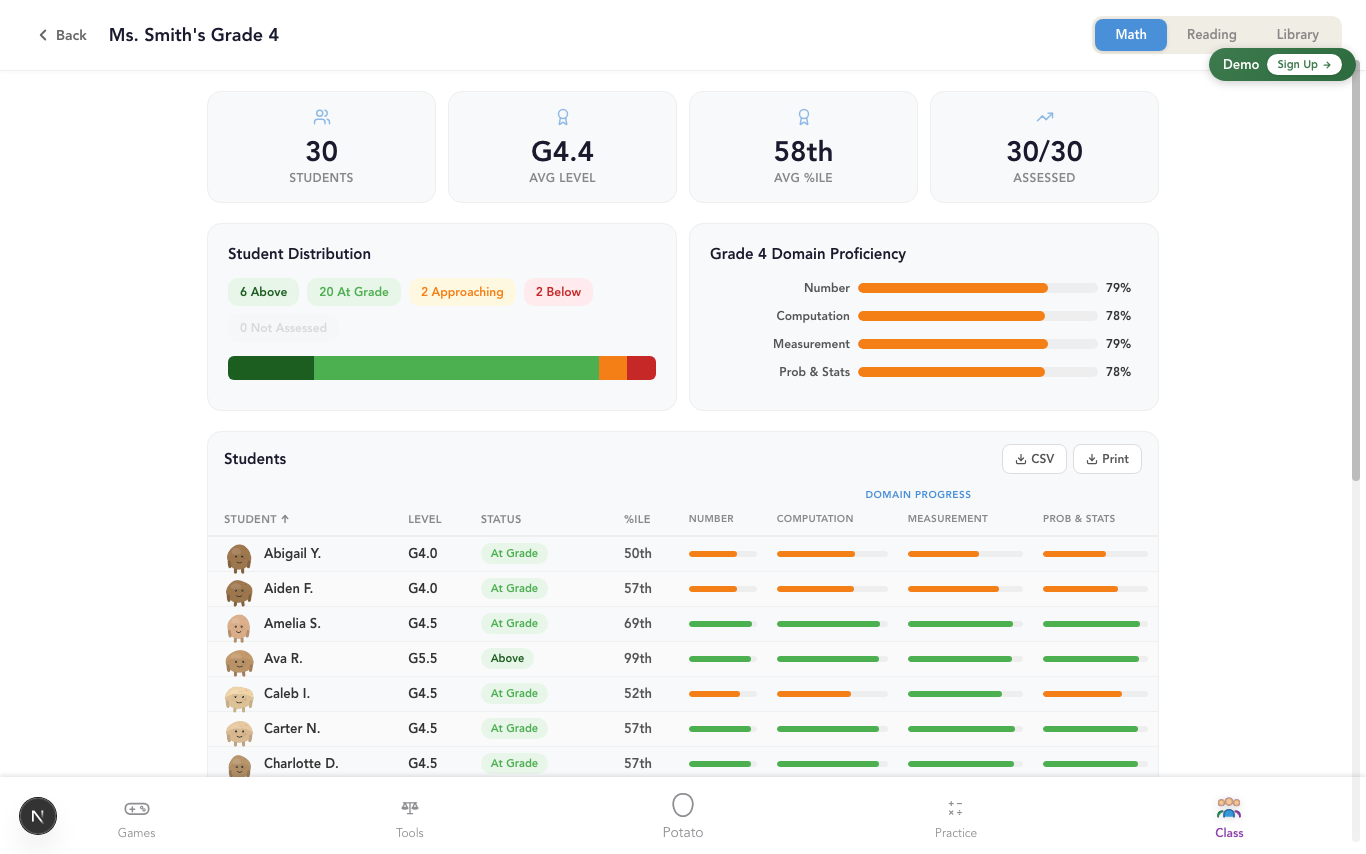The width and height of the screenshot is (1366, 854).
Task: Toggle the 2 Below filter chip
Action: [558, 291]
